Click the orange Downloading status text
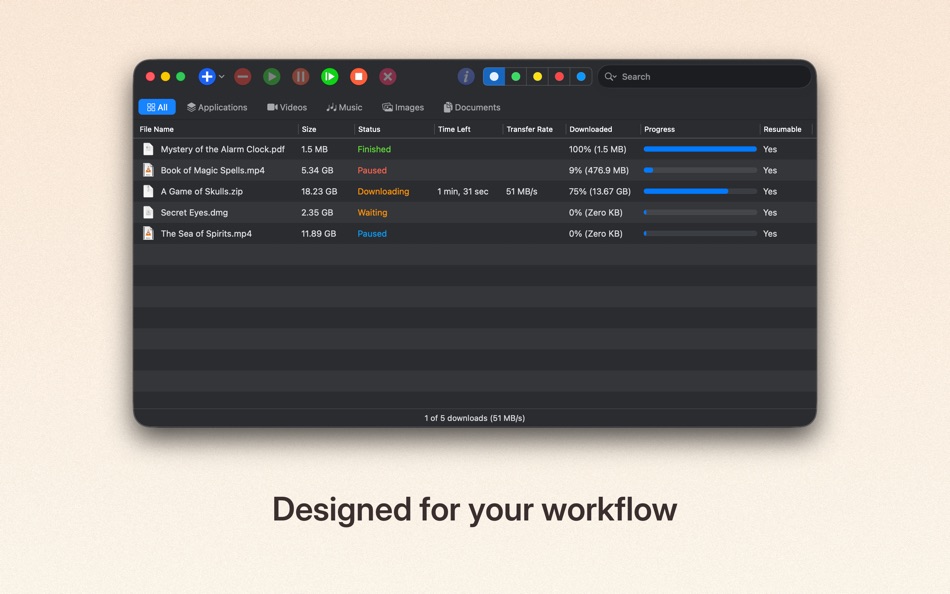The height and width of the screenshot is (594, 950). [383, 192]
